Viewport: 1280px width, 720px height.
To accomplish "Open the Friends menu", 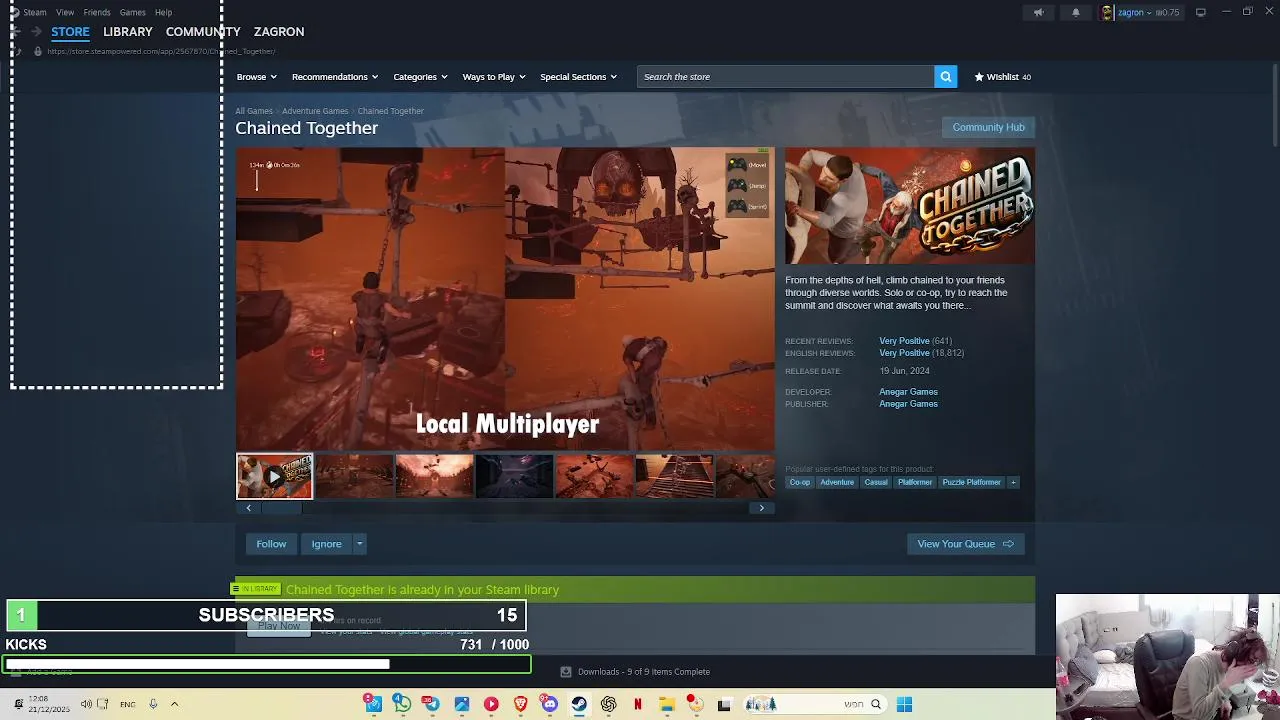I will [97, 12].
